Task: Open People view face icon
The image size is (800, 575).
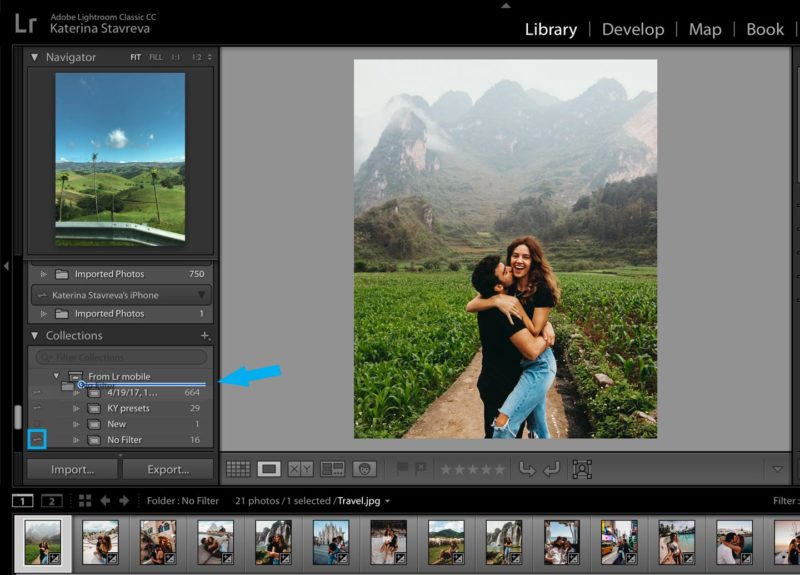Action: pyautogui.click(x=364, y=468)
